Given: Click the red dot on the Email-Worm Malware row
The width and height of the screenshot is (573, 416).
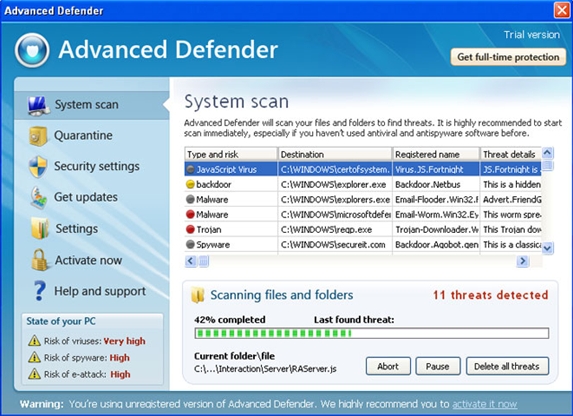Looking at the screenshot, I should point(190,214).
